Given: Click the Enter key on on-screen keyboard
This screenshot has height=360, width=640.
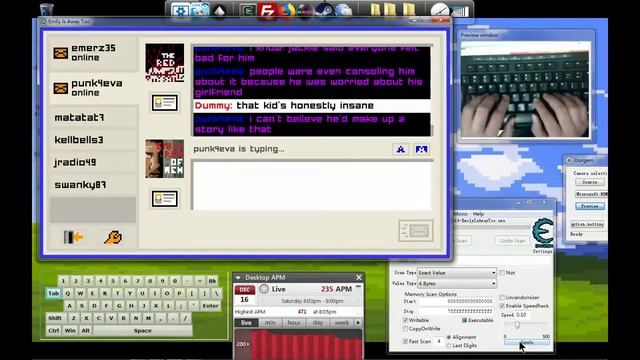Looking at the screenshot, I should pyautogui.click(x=211, y=306).
